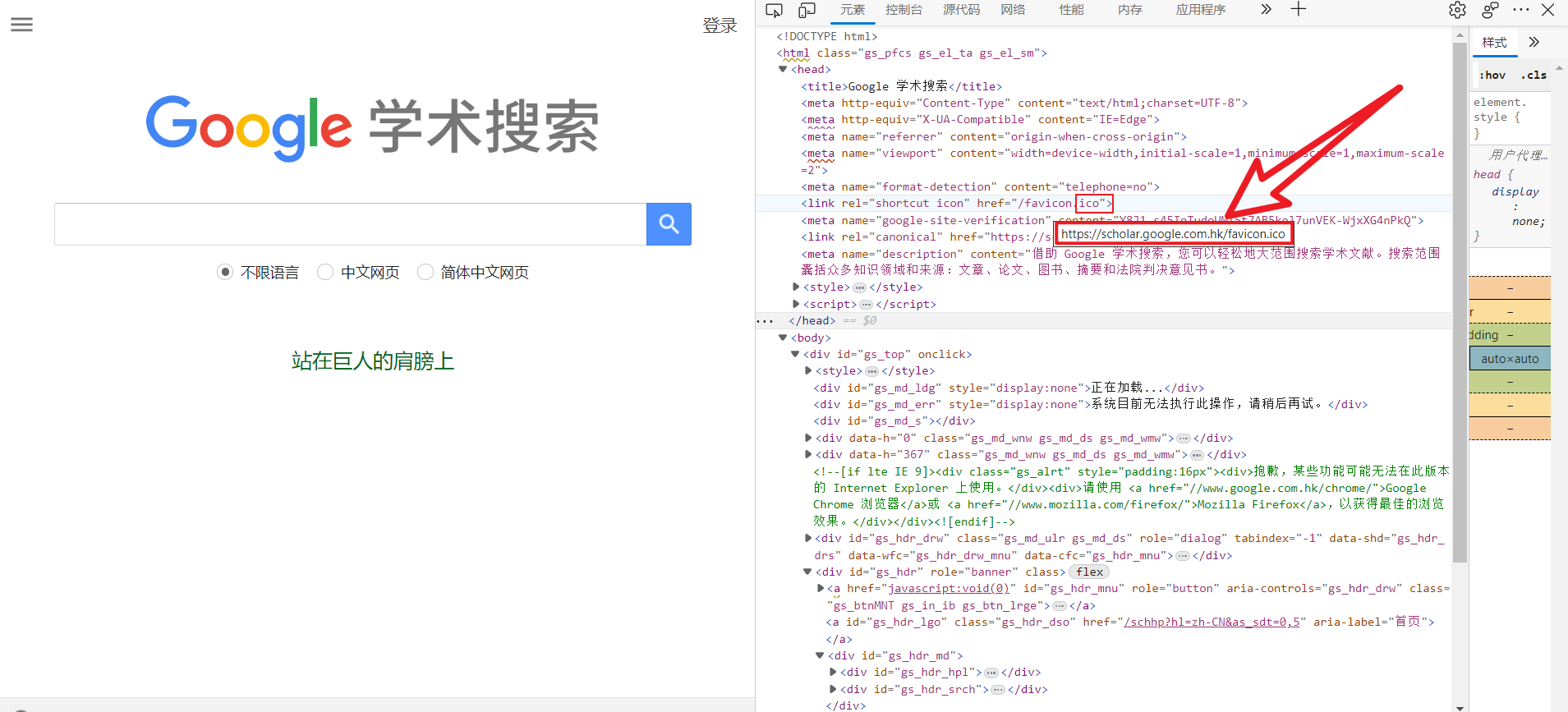Screen dimensions: 1568x712
Task: Click the feedback icon next to settings
Action: [1490, 10]
